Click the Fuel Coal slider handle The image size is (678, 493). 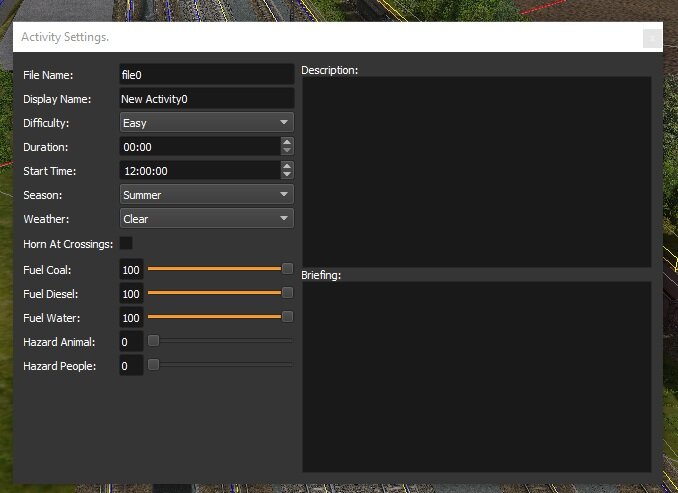[x=288, y=269]
